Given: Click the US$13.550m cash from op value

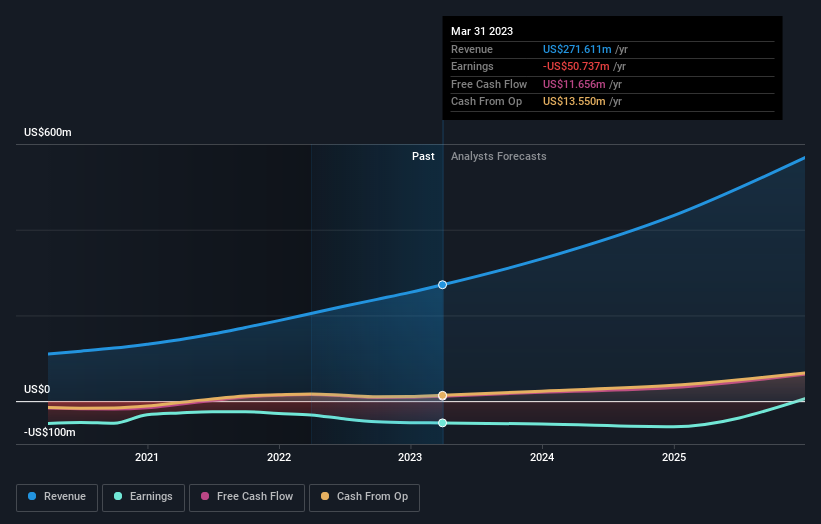Looking at the screenshot, I should click(574, 102).
